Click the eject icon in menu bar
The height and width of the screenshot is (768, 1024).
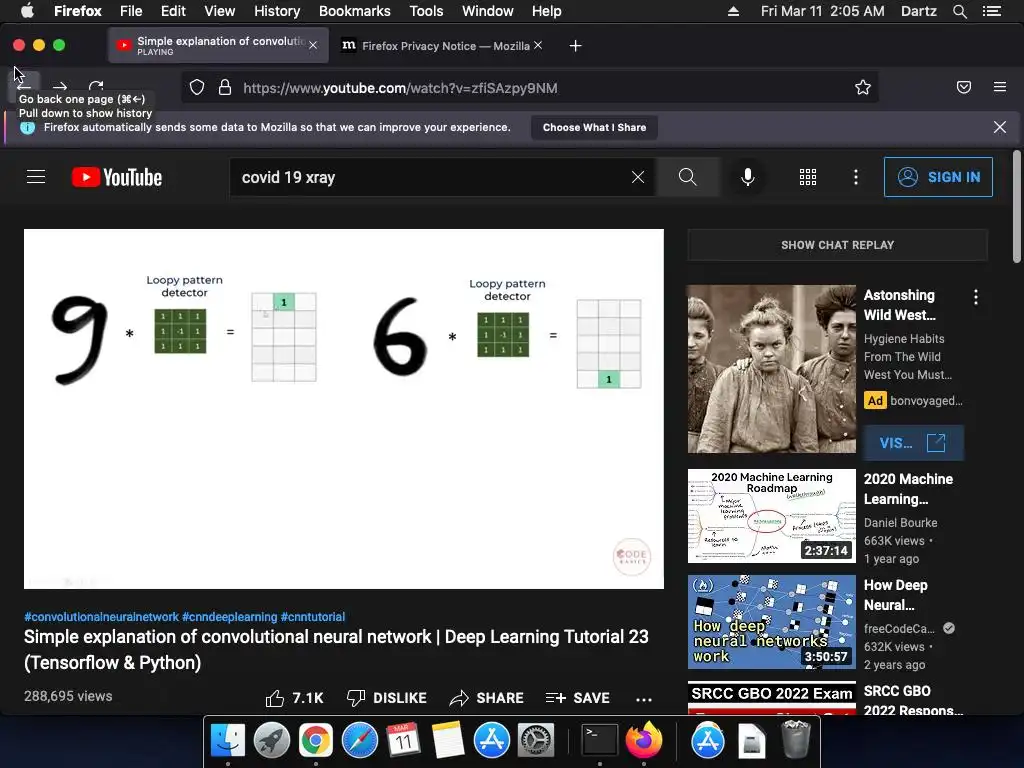733,11
